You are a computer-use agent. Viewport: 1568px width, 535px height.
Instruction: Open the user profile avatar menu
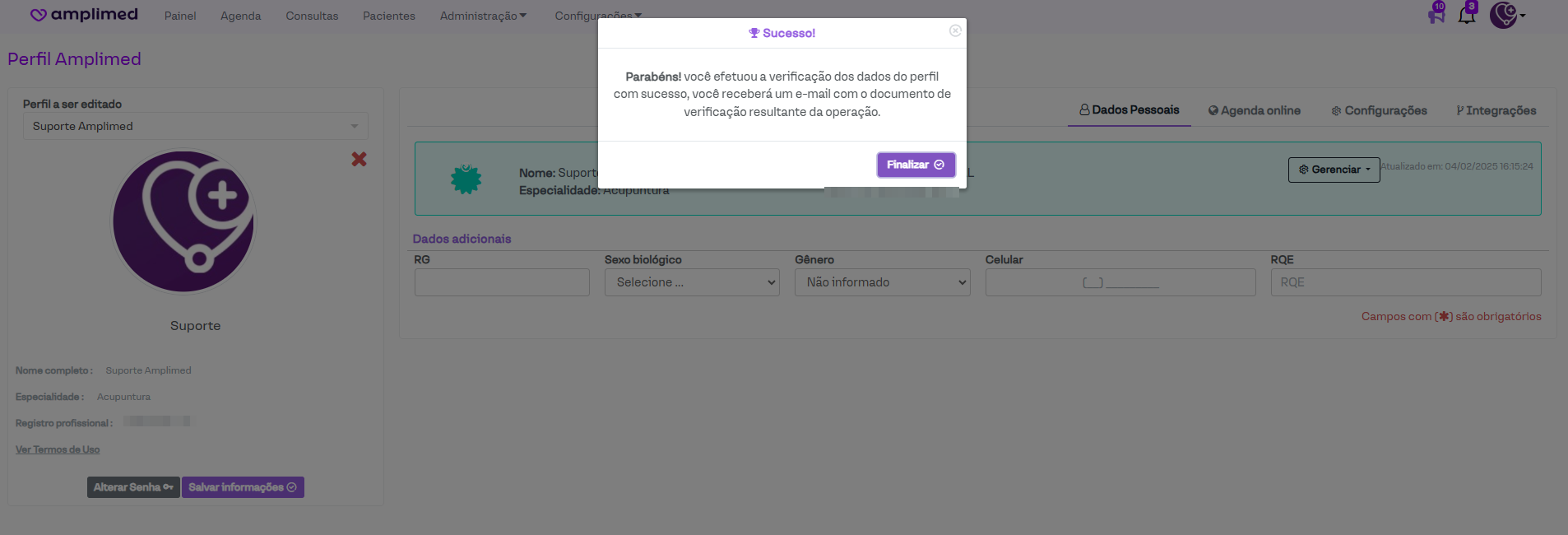(1505, 15)
